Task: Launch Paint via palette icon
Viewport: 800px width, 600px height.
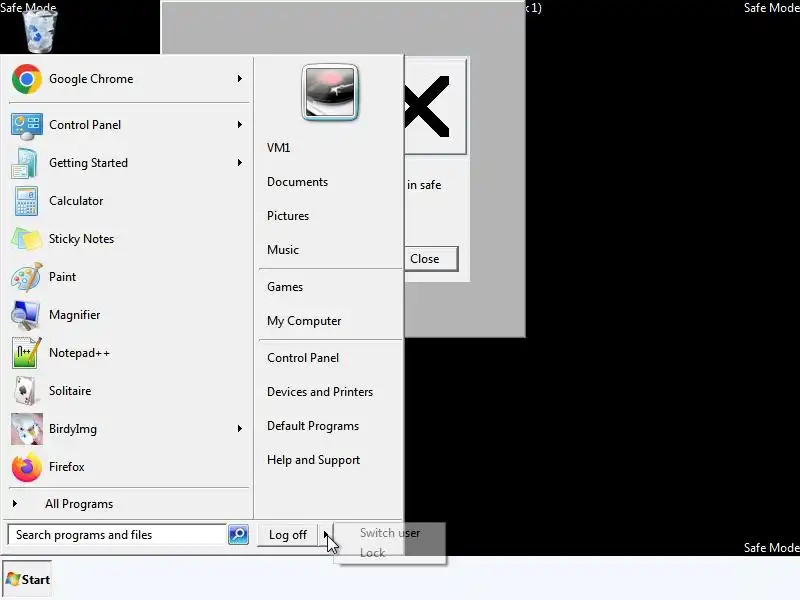Action: [27, 277]
